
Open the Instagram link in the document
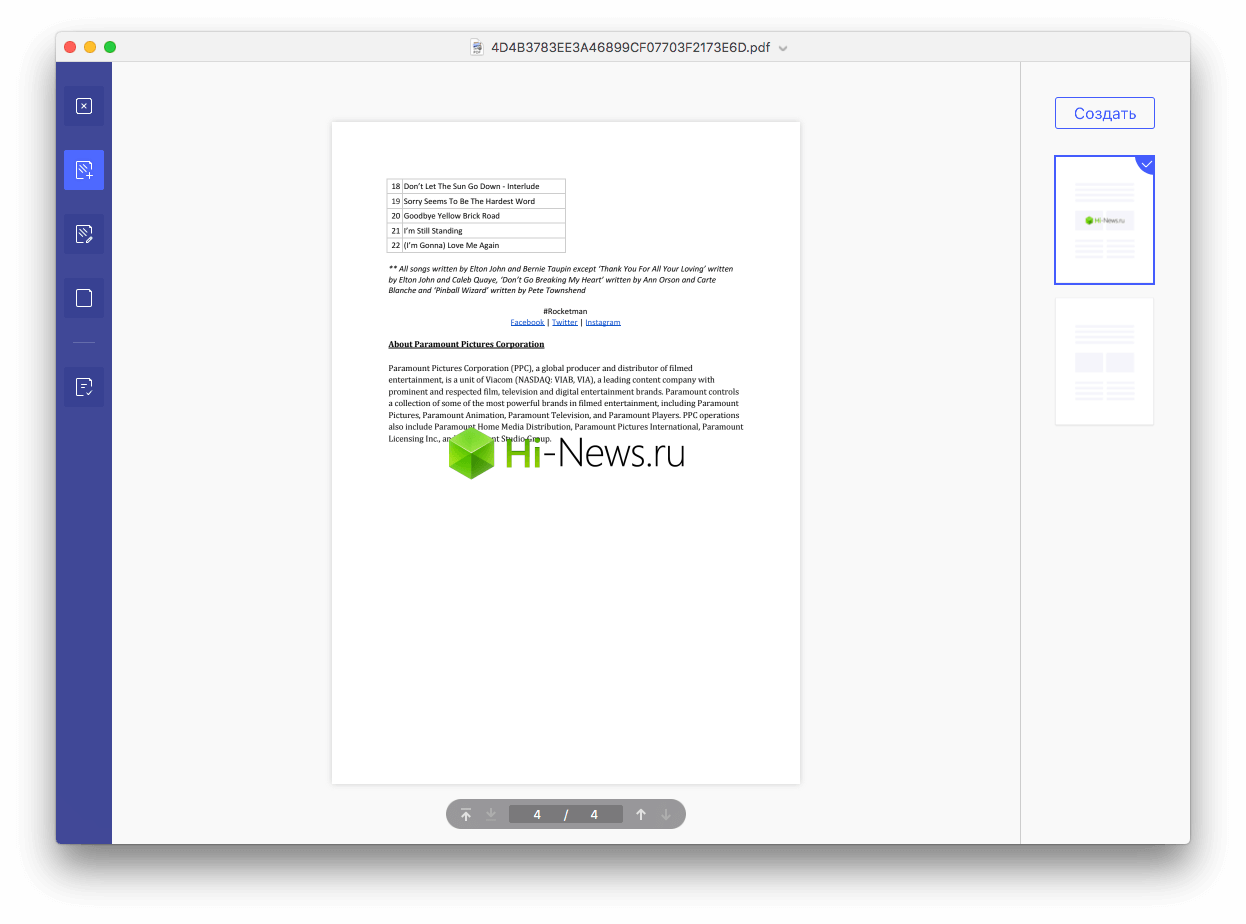click(603, 322)
